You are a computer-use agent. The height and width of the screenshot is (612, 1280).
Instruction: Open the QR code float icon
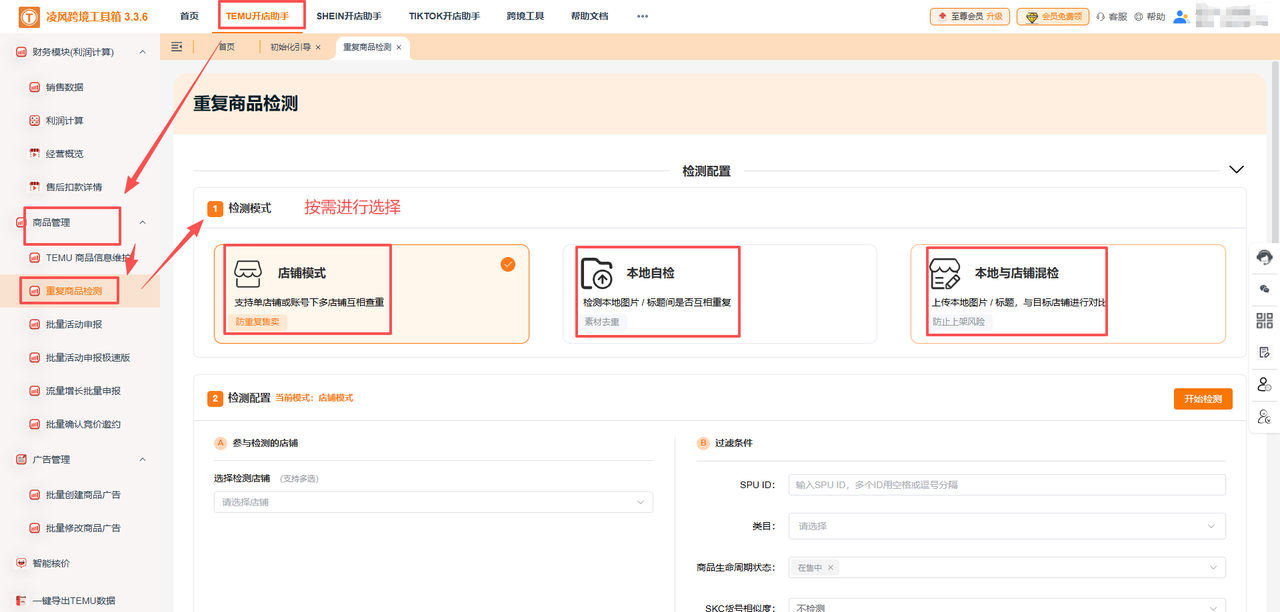[1265, 321]
